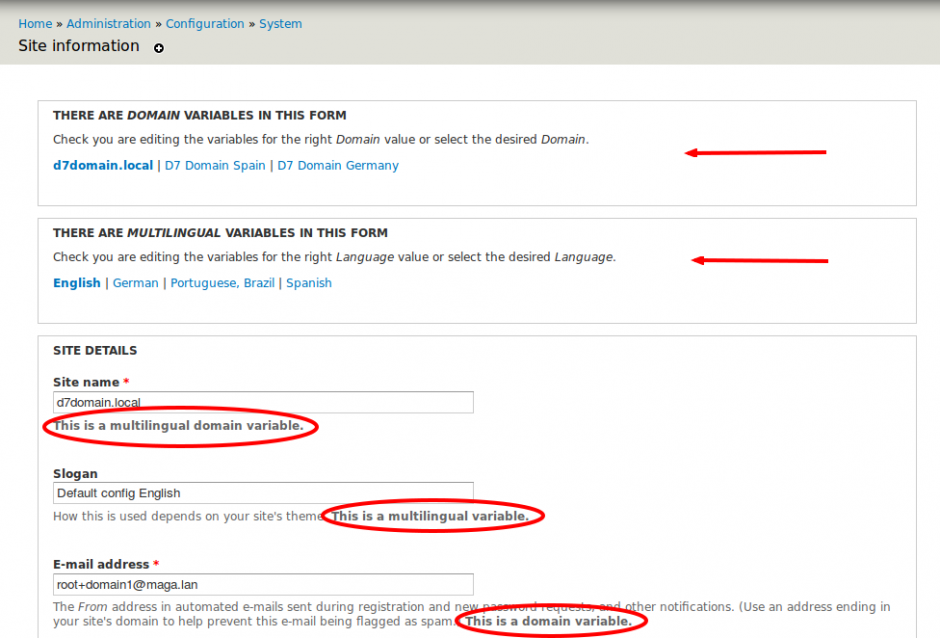Click the Site information page title
The width and height of the screenshot is (940, 638).
(78, 46)
